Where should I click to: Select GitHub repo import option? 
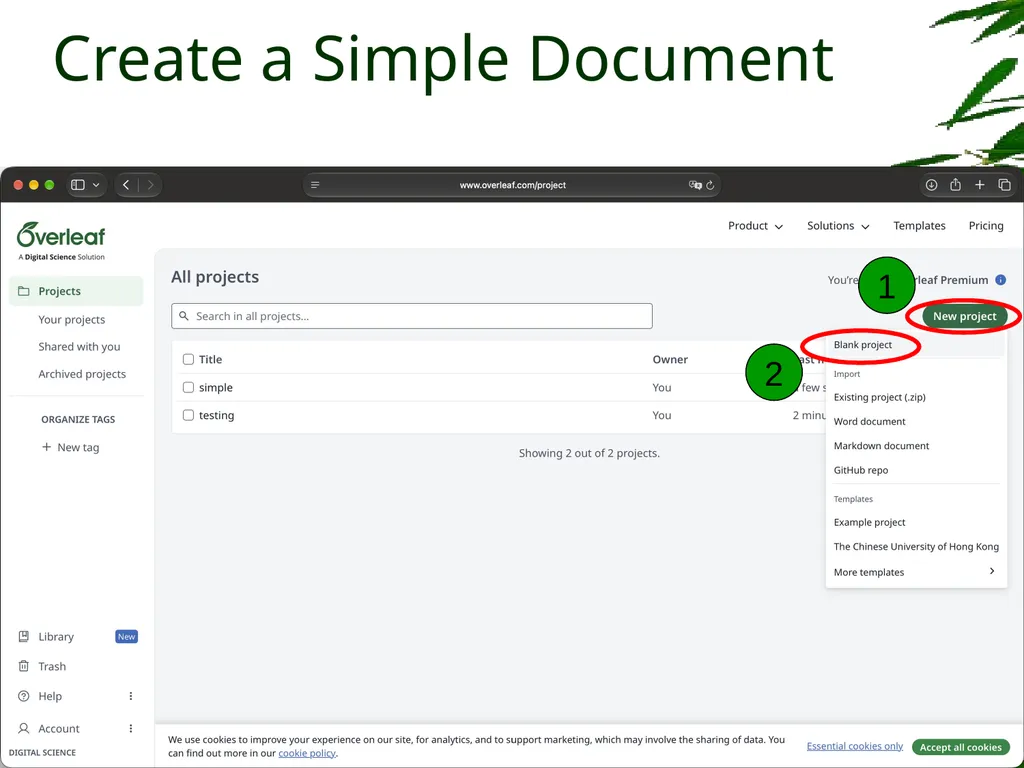(861, 470)
